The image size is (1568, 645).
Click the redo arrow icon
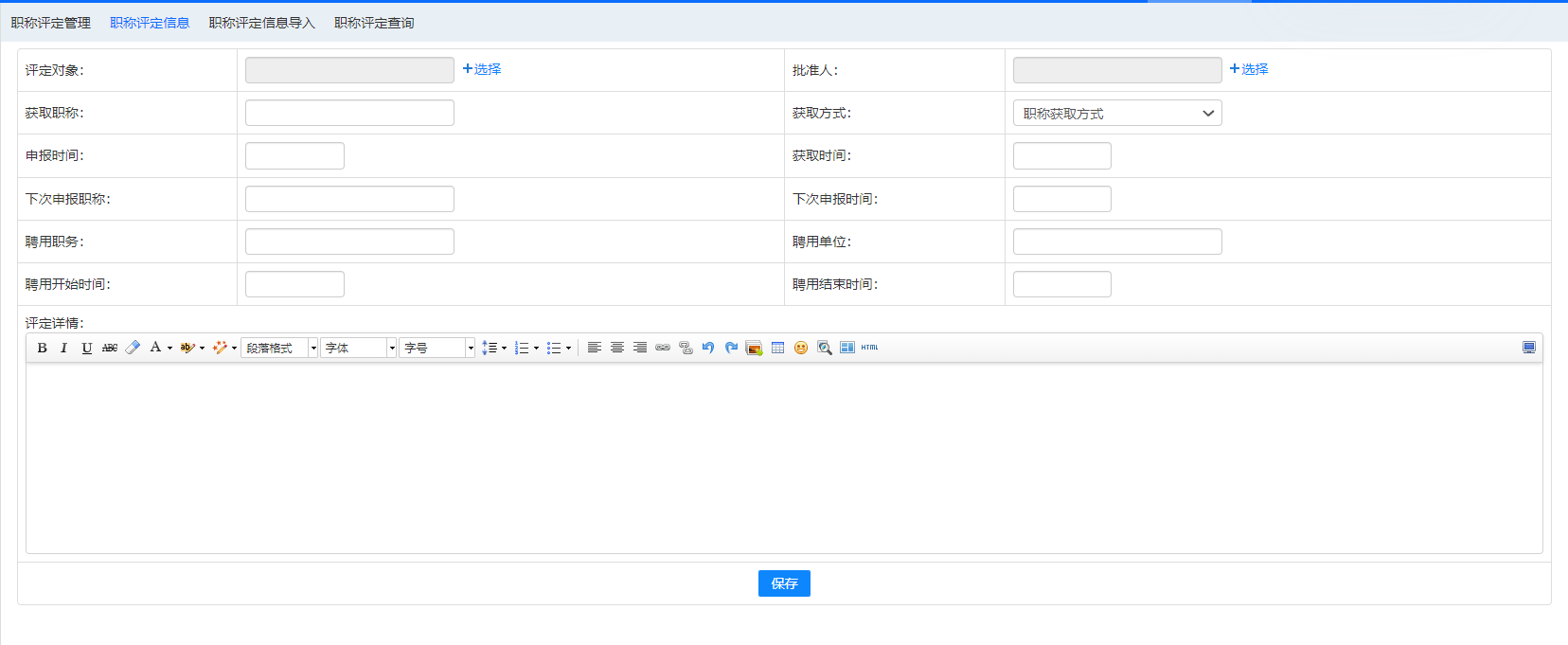coord(731,348)
